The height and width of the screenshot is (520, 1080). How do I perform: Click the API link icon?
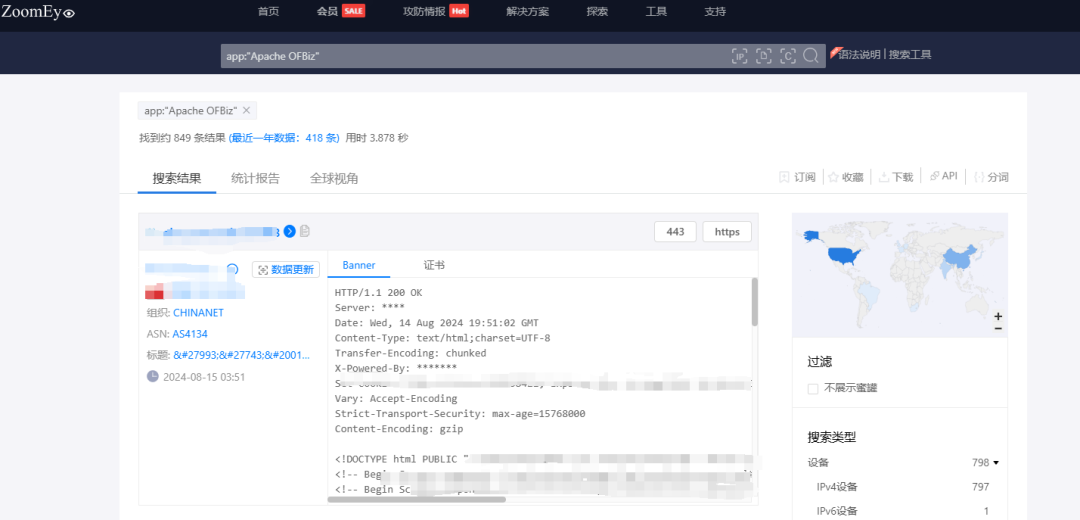point(934,176)
